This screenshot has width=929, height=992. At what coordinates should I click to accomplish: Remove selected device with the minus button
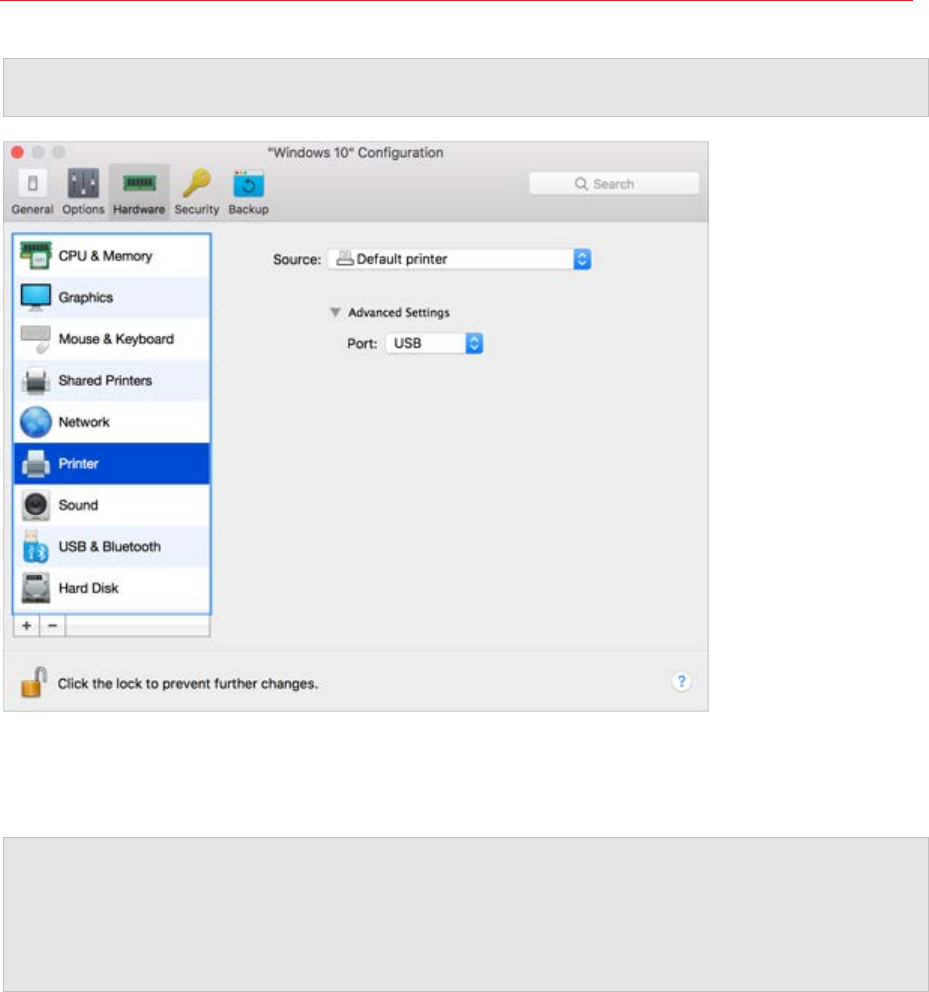click(53, 626)
